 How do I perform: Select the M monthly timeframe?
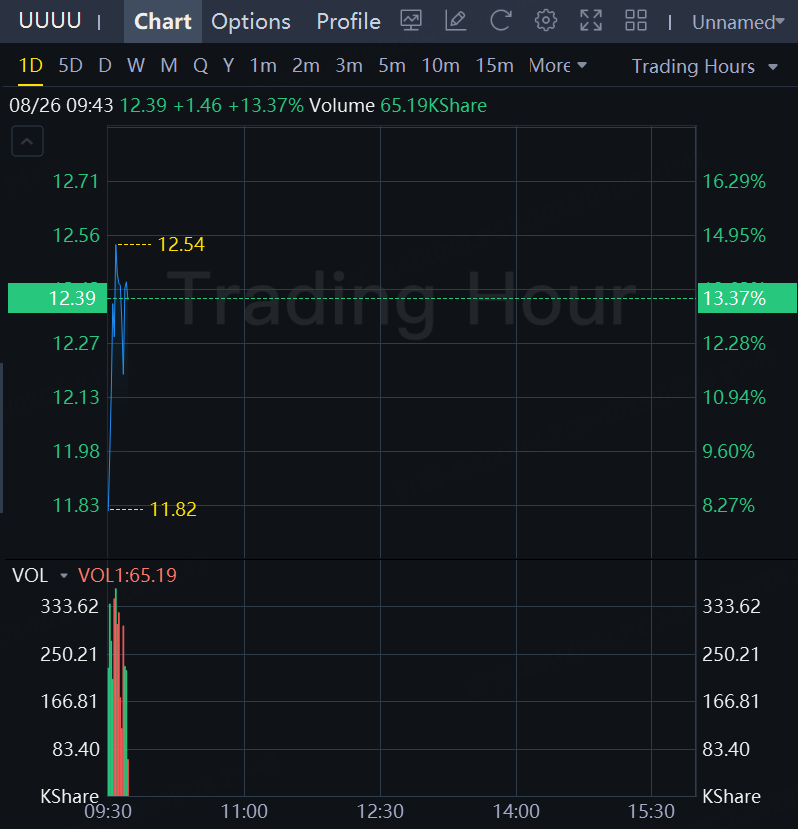(x=169, y=66)
